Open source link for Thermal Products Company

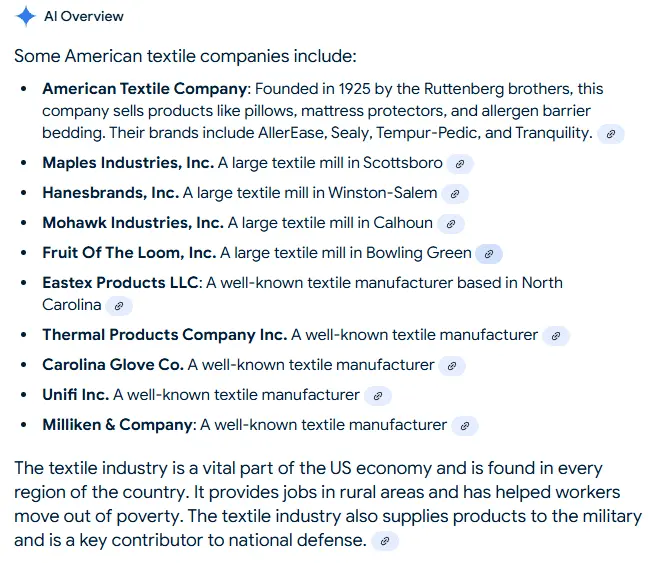pyautogui.click(x=556, y=336)
